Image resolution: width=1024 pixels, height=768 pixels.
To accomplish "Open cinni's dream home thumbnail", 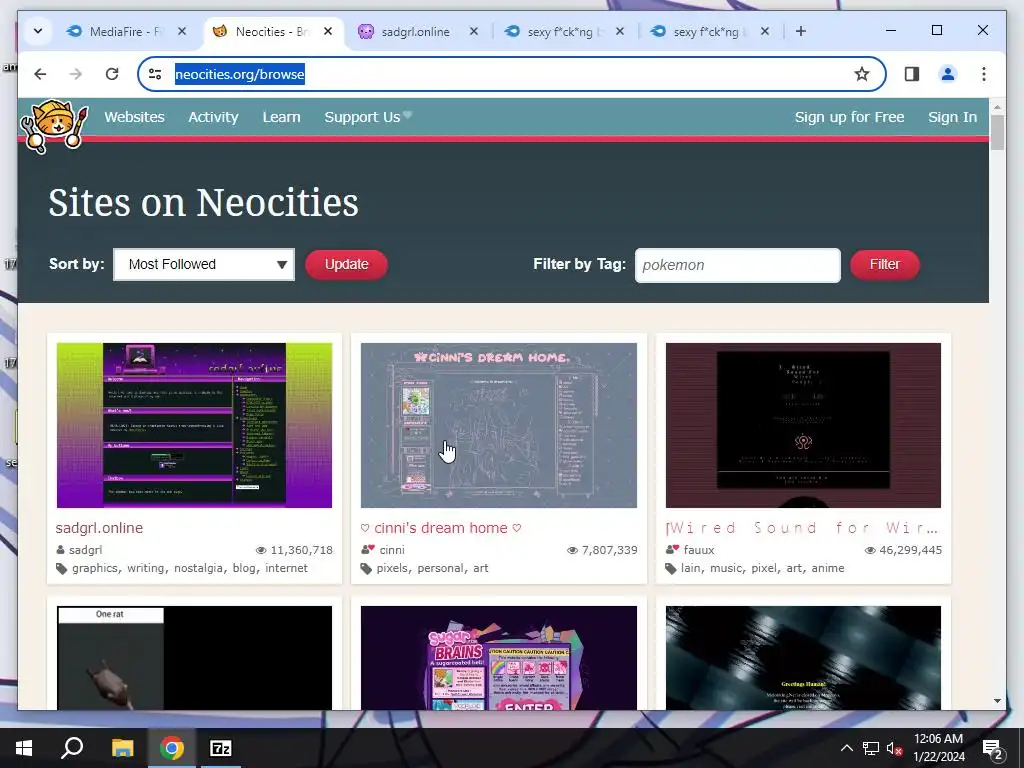I will coord(499,425).
